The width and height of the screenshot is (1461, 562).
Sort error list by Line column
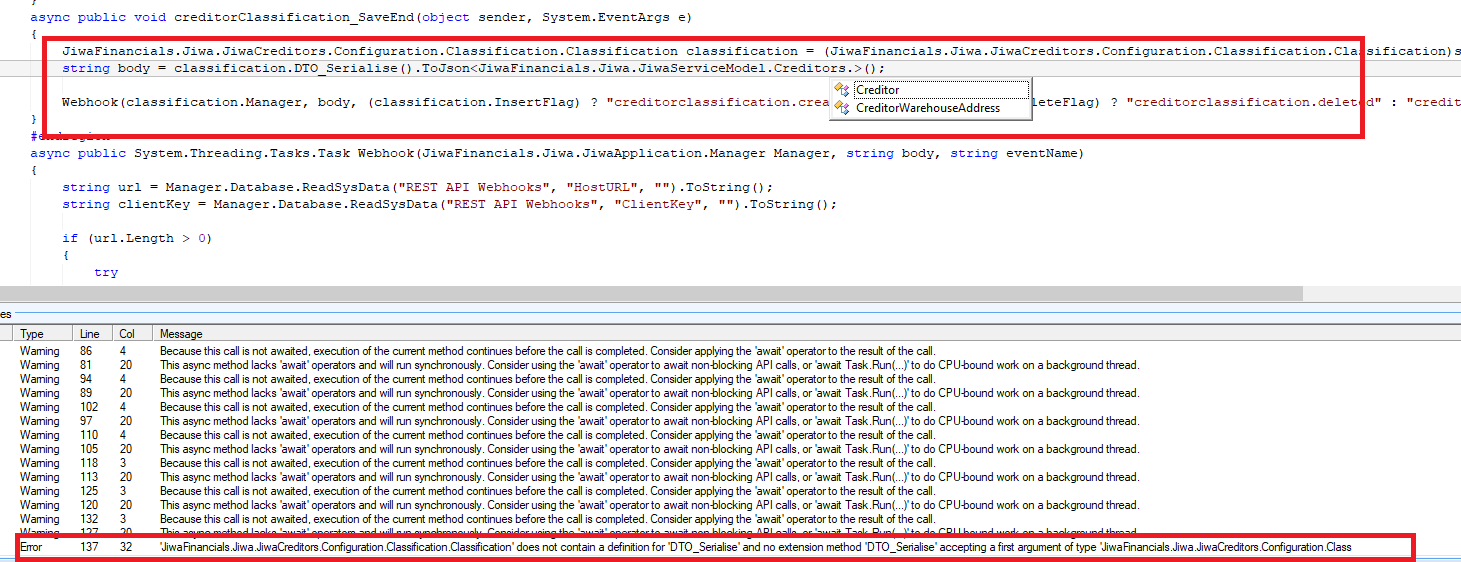click(x=89, y=334)
